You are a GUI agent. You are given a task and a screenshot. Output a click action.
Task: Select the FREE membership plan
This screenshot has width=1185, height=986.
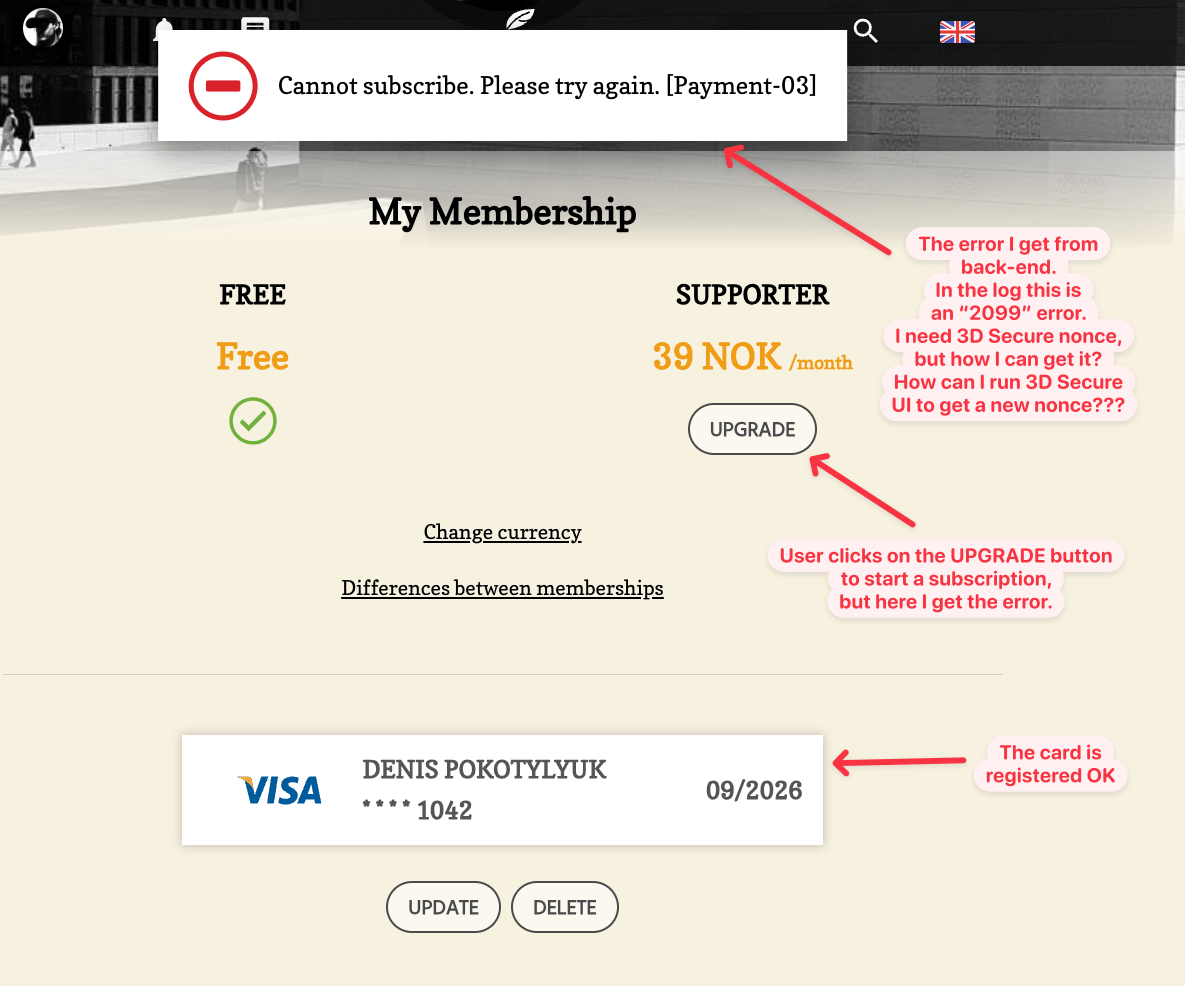(x=252, y=295)
